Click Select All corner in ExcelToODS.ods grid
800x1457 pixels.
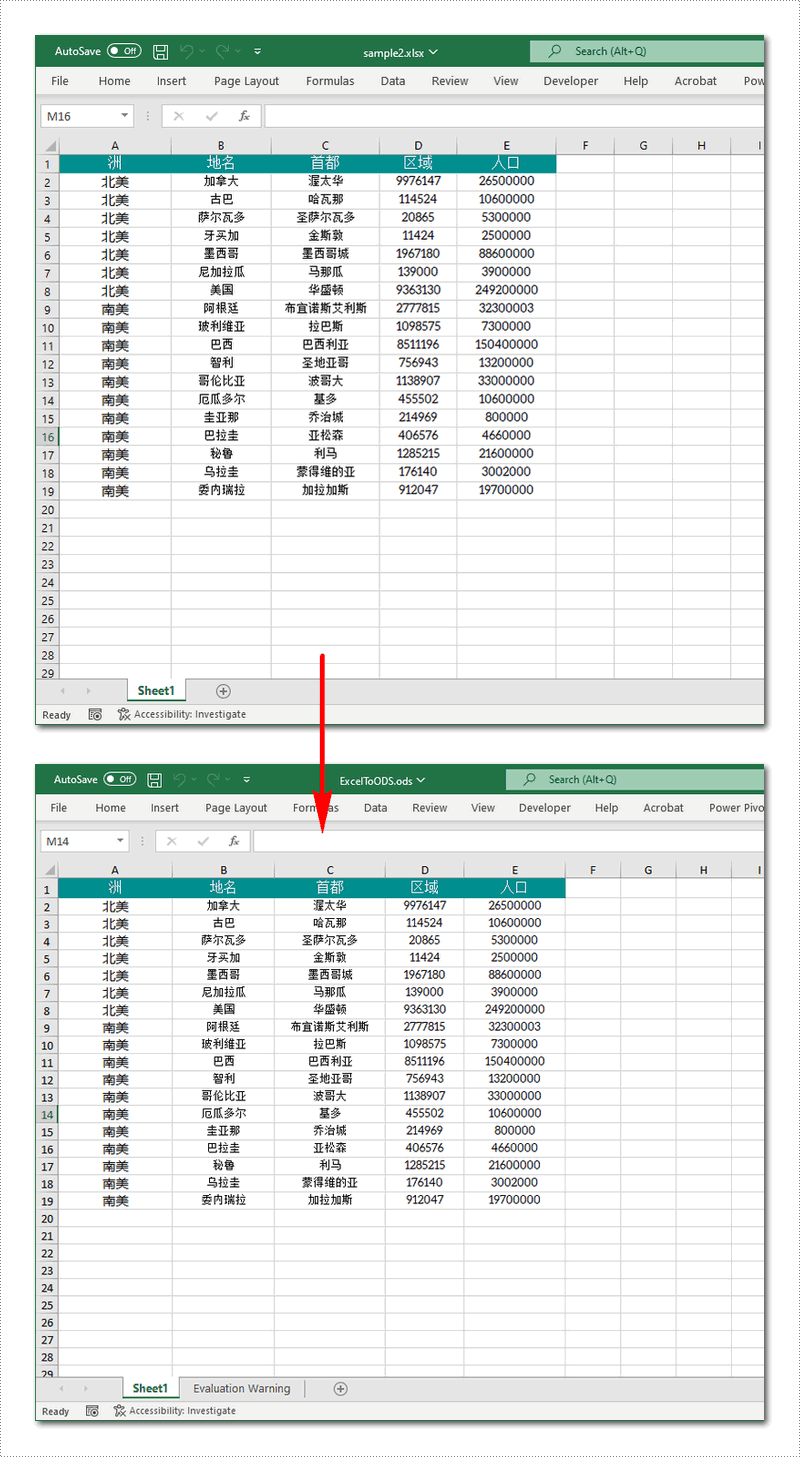coord(47,870)
